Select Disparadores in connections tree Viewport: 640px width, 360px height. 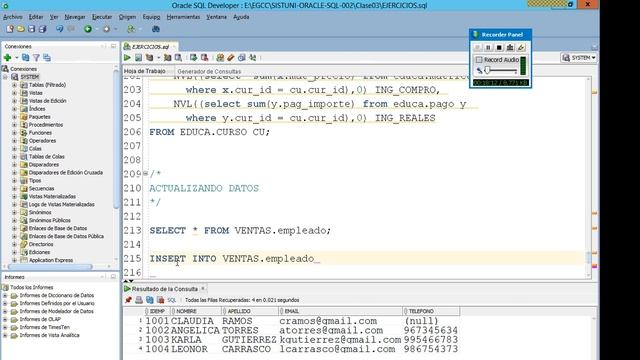44,164
